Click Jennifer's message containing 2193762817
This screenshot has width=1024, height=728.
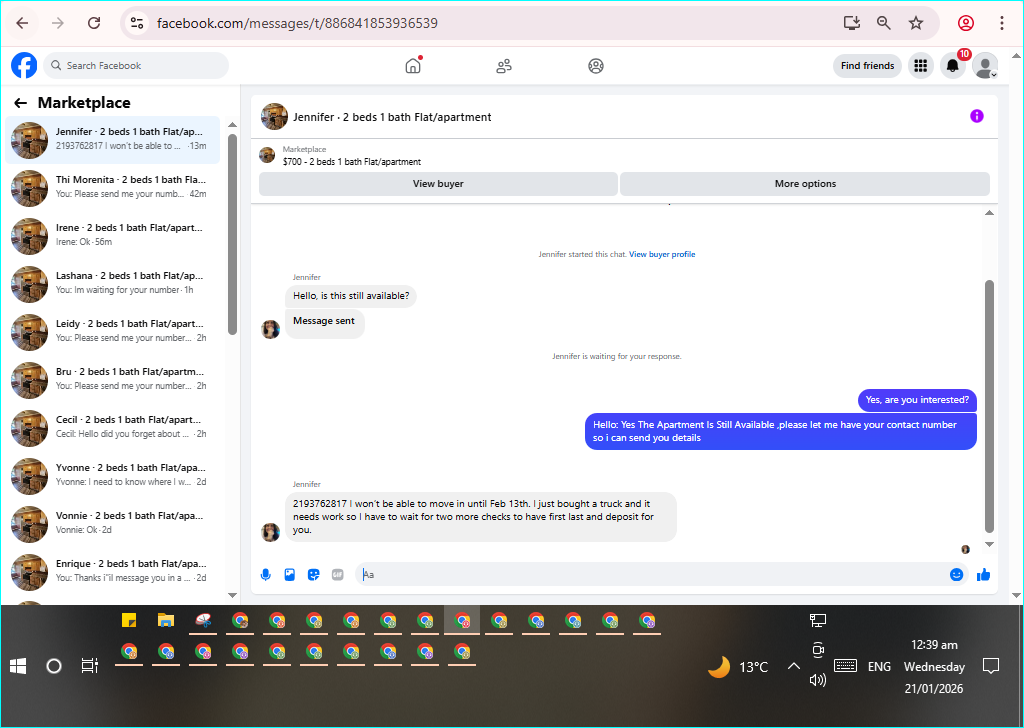(x=481, y=516)
